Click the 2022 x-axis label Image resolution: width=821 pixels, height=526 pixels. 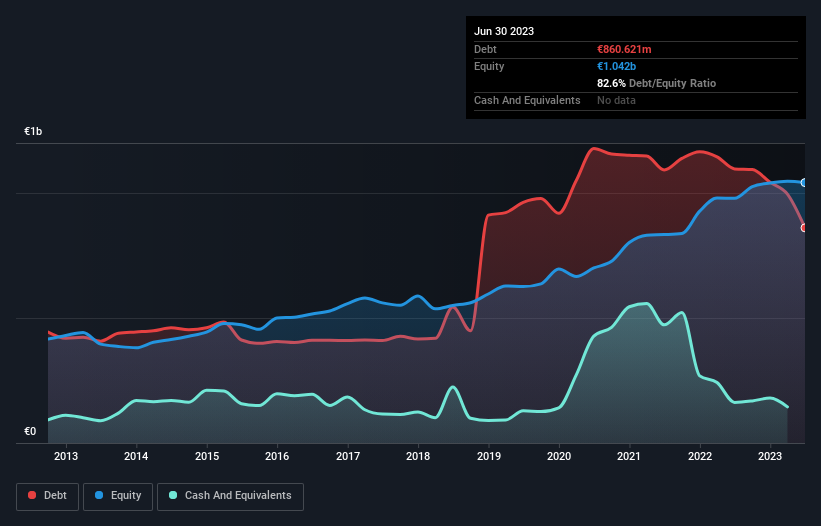[x=700, y=456]
